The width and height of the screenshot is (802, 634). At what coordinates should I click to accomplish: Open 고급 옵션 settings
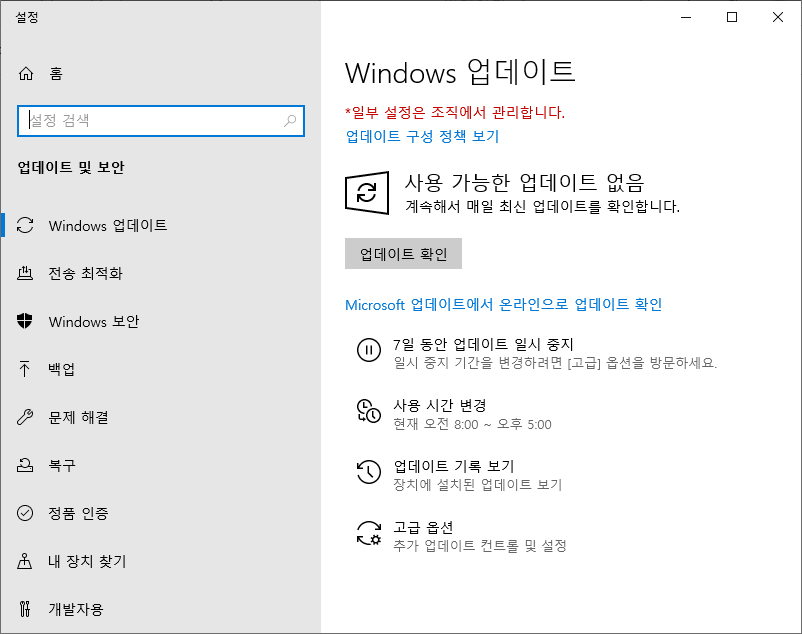pos(423,527)
